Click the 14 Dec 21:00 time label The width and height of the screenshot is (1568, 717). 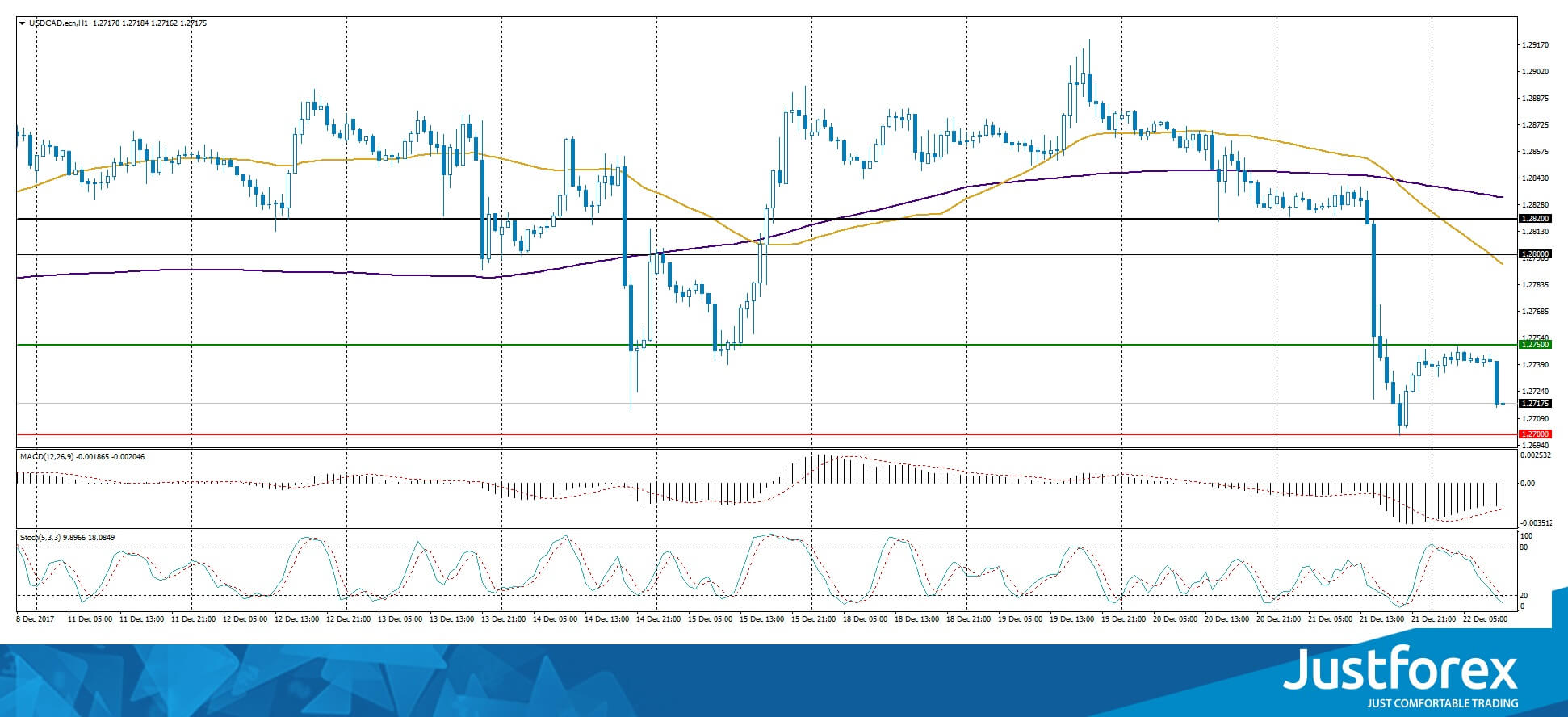(658, 619)
